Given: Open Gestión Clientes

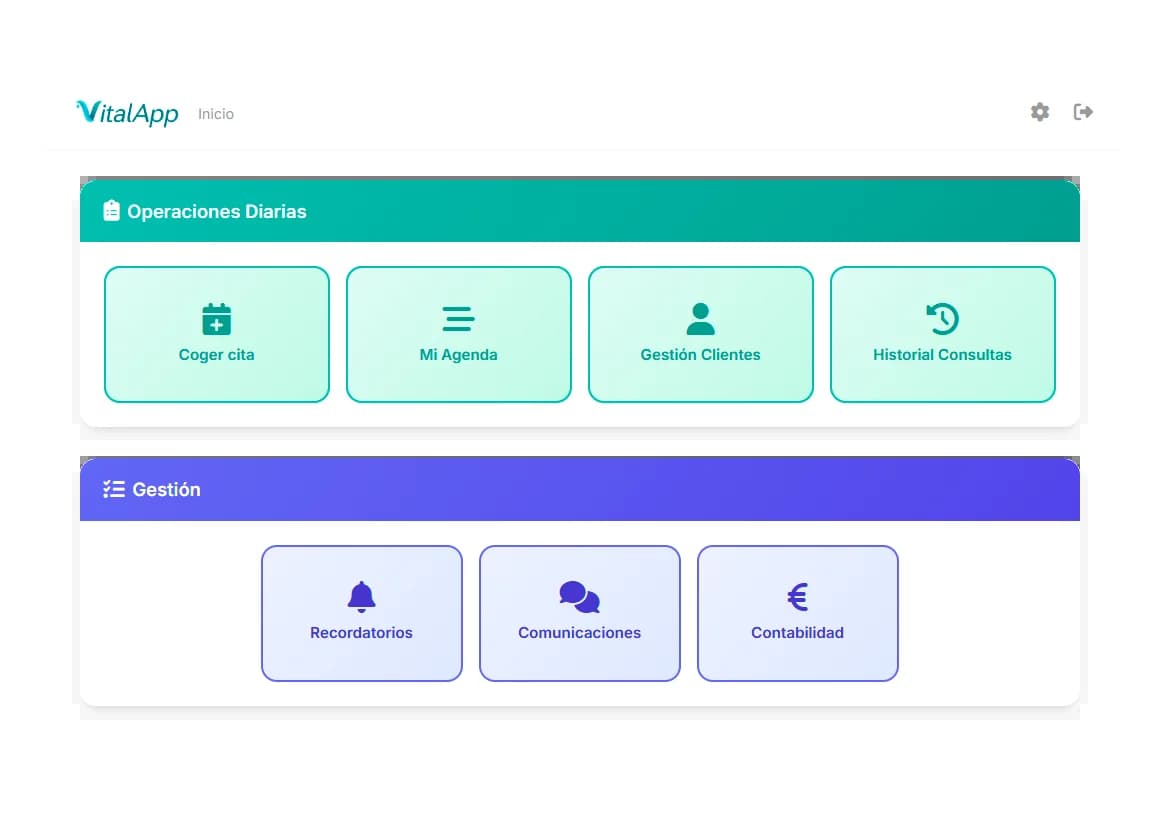Looking at the screenshot, I should 700,334.
